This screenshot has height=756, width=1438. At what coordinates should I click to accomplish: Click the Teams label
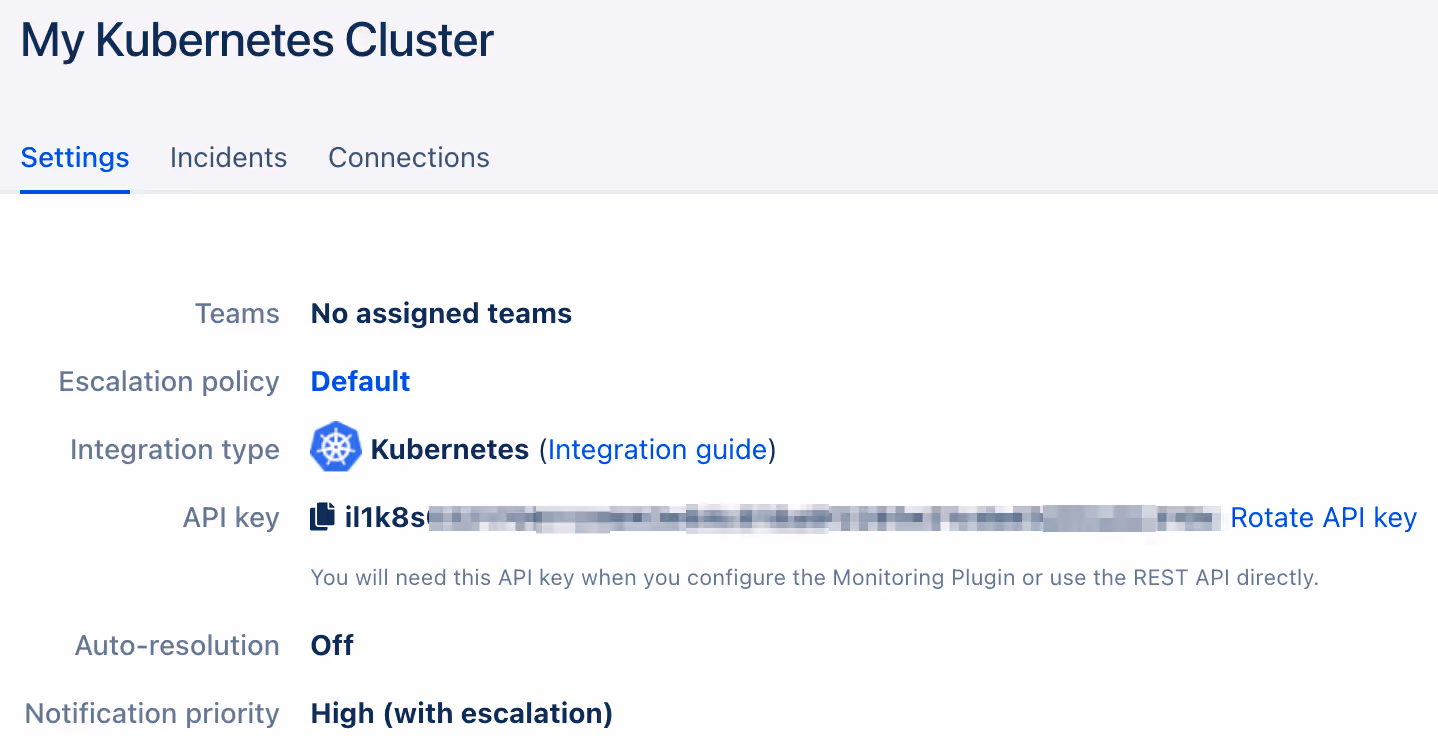[237, 314]
